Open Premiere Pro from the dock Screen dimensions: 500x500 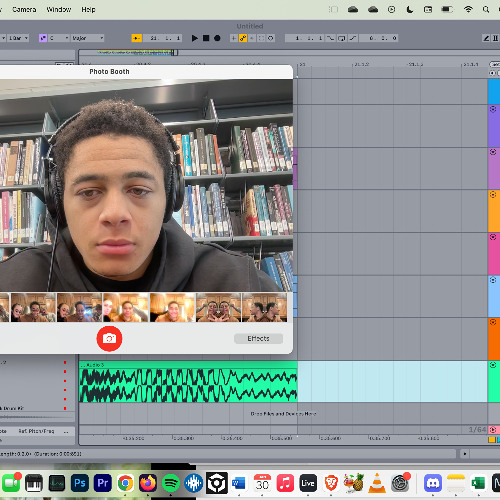(103, 483)
